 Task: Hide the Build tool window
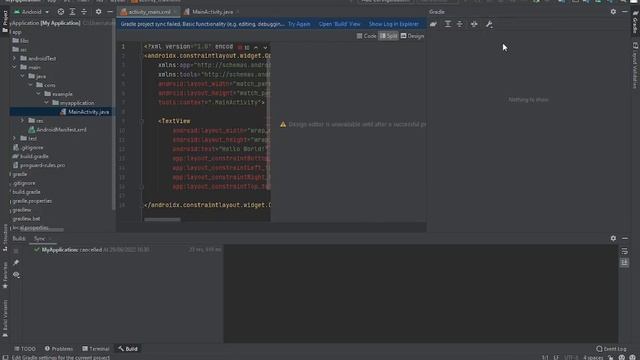click(x=625, y=238)
